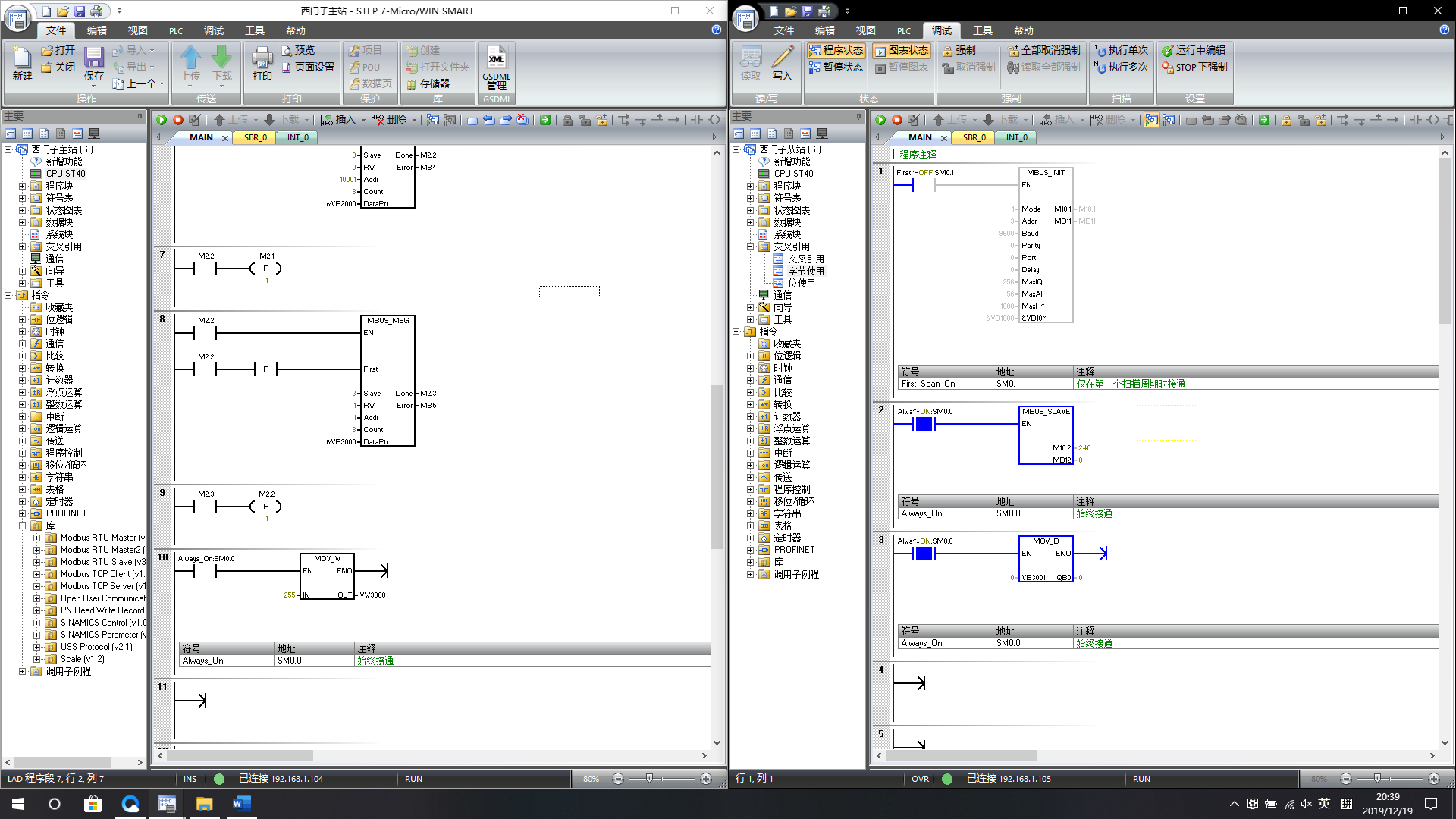Collapse 交叉引用 node in right project tree
Image resolution: width=1456 pixels, height=819 pixels.
pyautogui.click(x=750, y=247)
